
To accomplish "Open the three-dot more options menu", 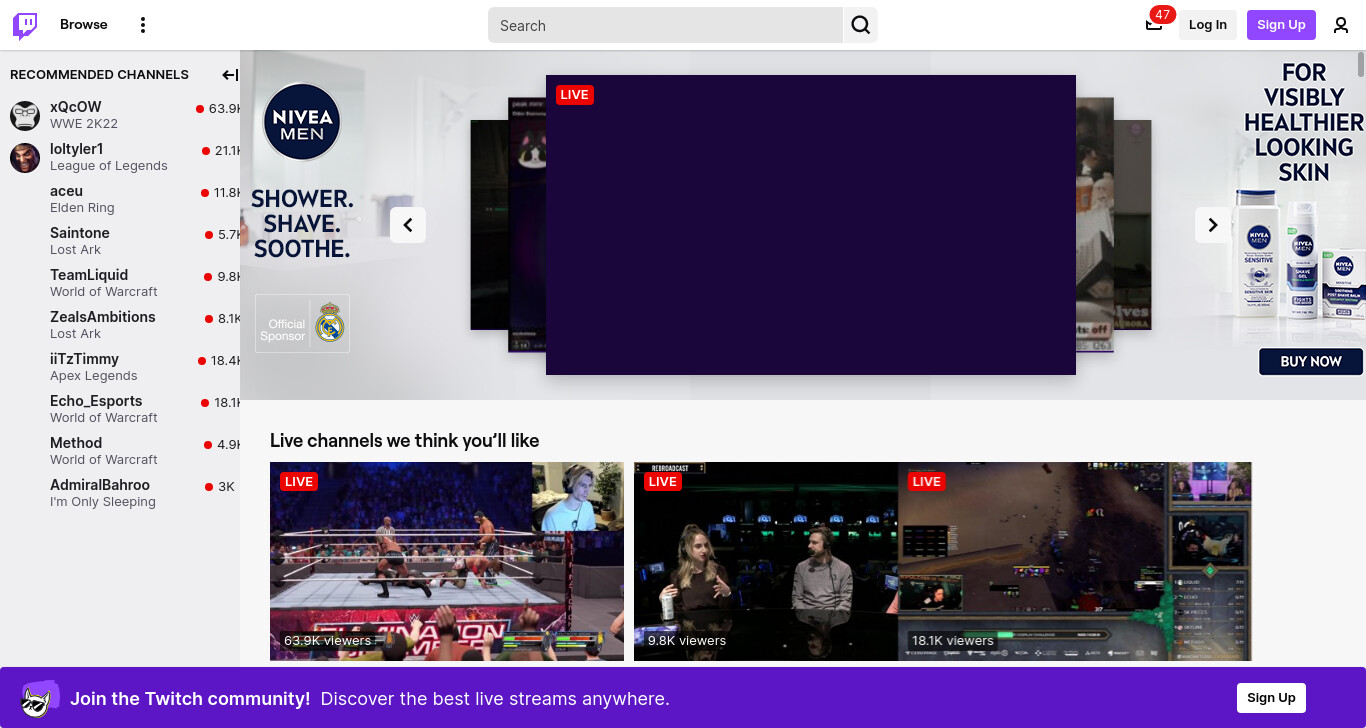I will pyautogui.click(x=143, y=25).
